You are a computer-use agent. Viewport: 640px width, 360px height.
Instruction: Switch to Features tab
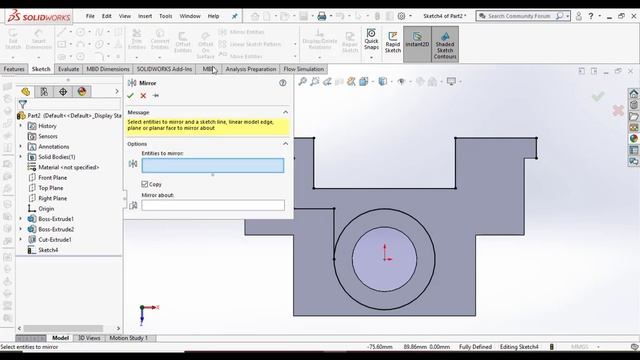click(x=14, y=69)
